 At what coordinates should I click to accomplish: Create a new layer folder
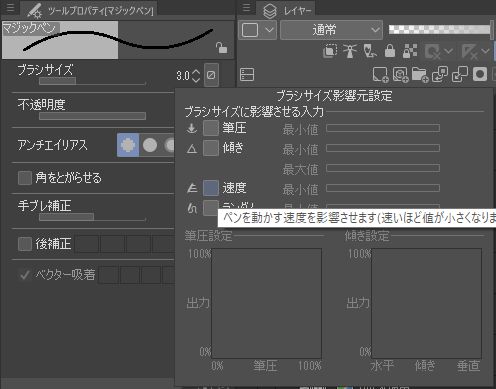[x=420, y=75]
